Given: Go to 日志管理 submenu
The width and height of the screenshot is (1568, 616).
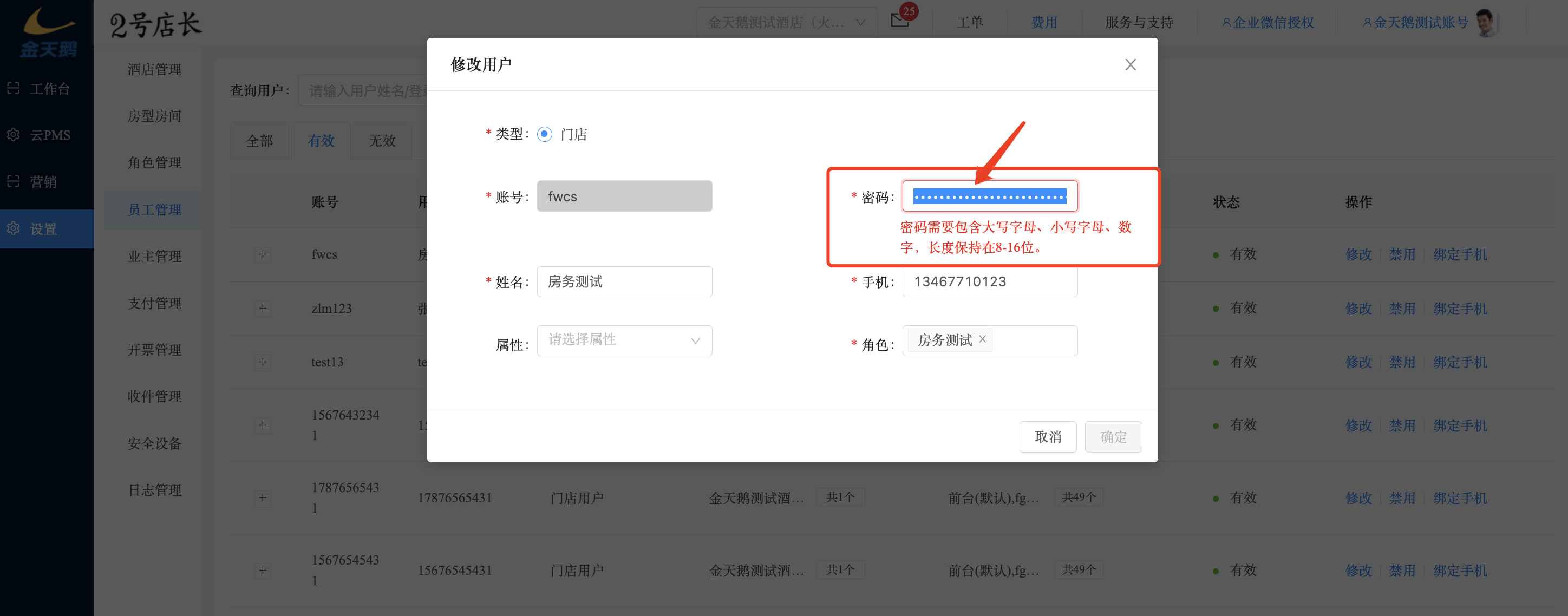Looking at the screenshot, I should (x=154, y=490).
